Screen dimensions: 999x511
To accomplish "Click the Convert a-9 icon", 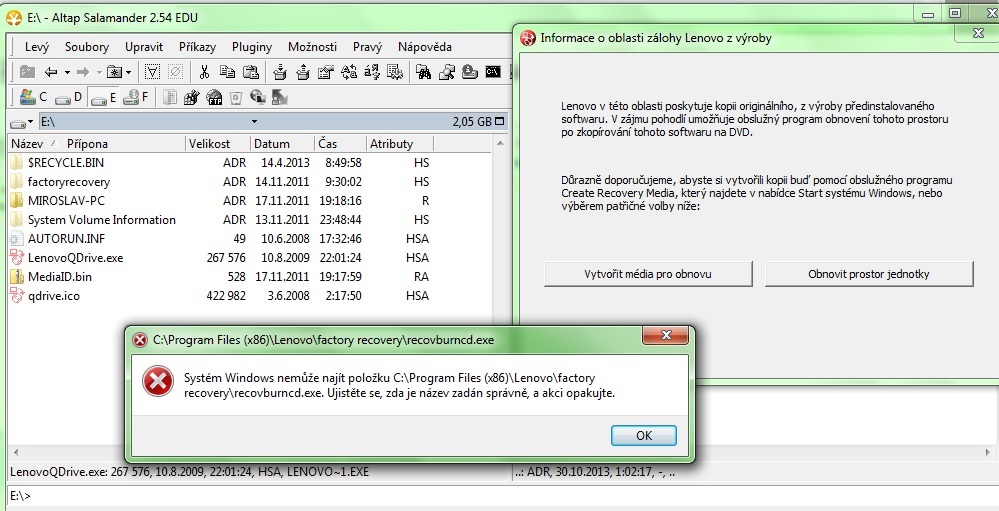I will coord(372,72).
